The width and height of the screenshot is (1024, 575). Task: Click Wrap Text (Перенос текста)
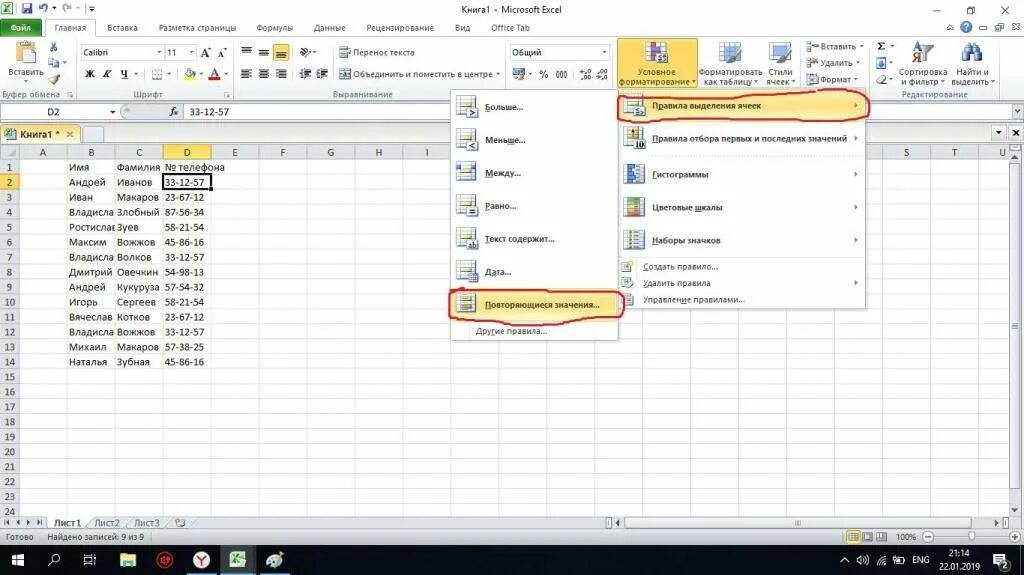coord(377,52)
